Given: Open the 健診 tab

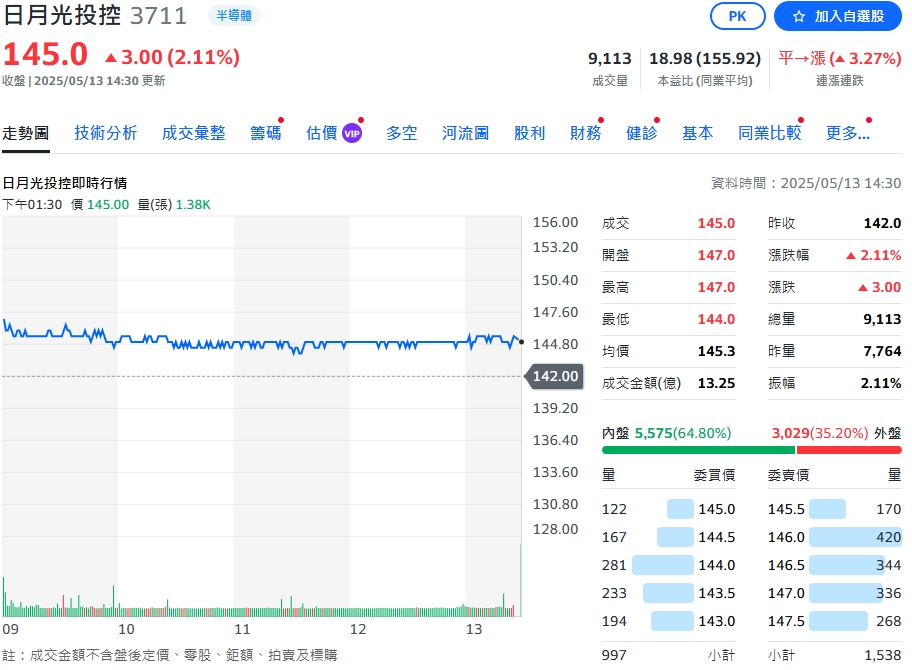Looking at the screenshot, I should pyautogui.click(x=641, y=133).
